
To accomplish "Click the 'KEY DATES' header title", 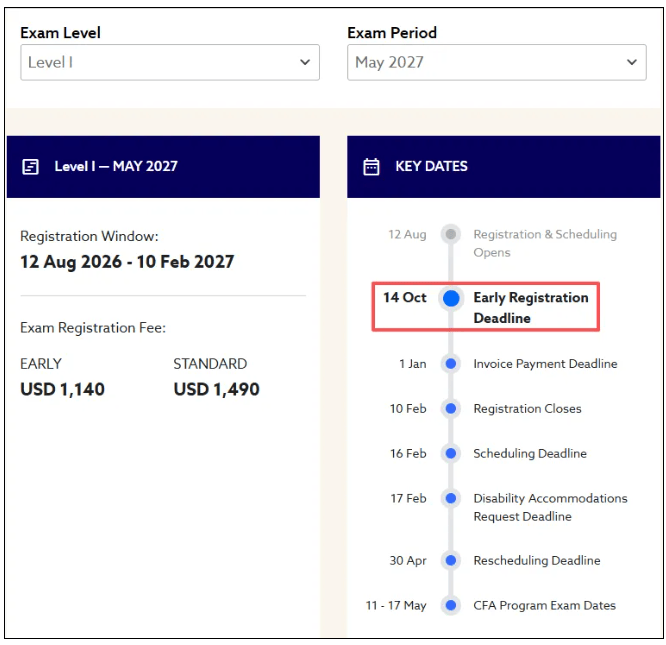I will click(431, 166).
